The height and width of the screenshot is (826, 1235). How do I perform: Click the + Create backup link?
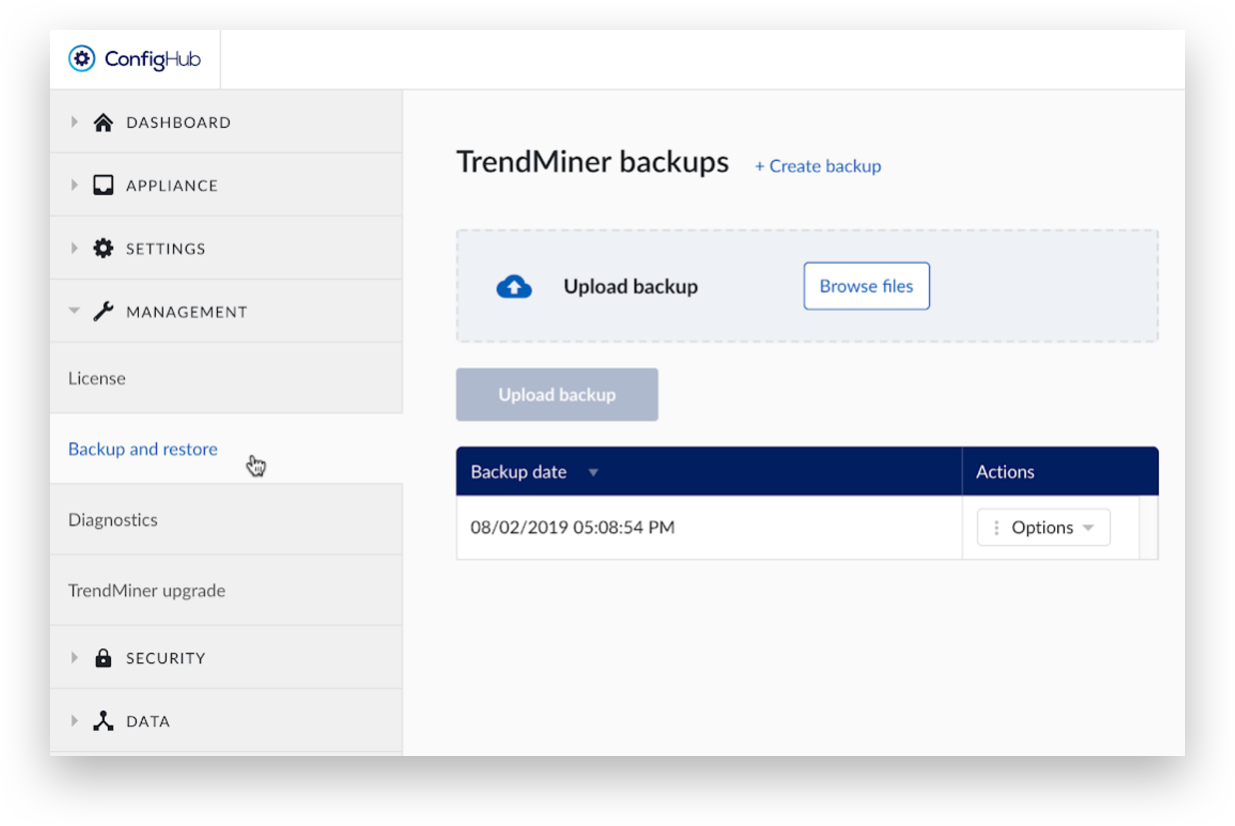point(818,166)
